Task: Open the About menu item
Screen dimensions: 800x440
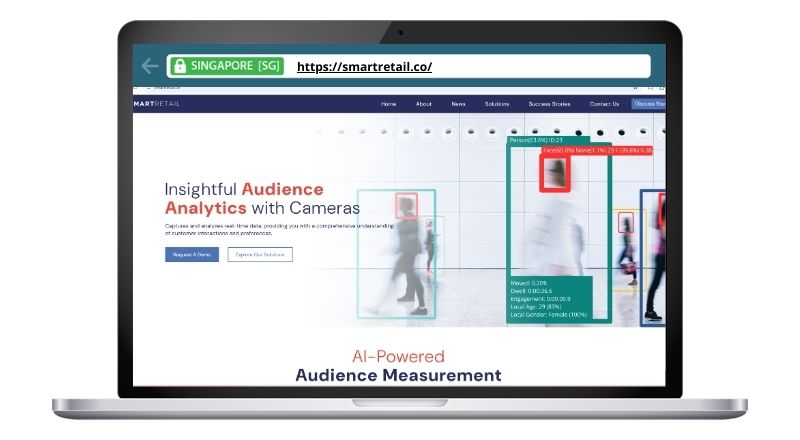Action: (x=423, y=104)
